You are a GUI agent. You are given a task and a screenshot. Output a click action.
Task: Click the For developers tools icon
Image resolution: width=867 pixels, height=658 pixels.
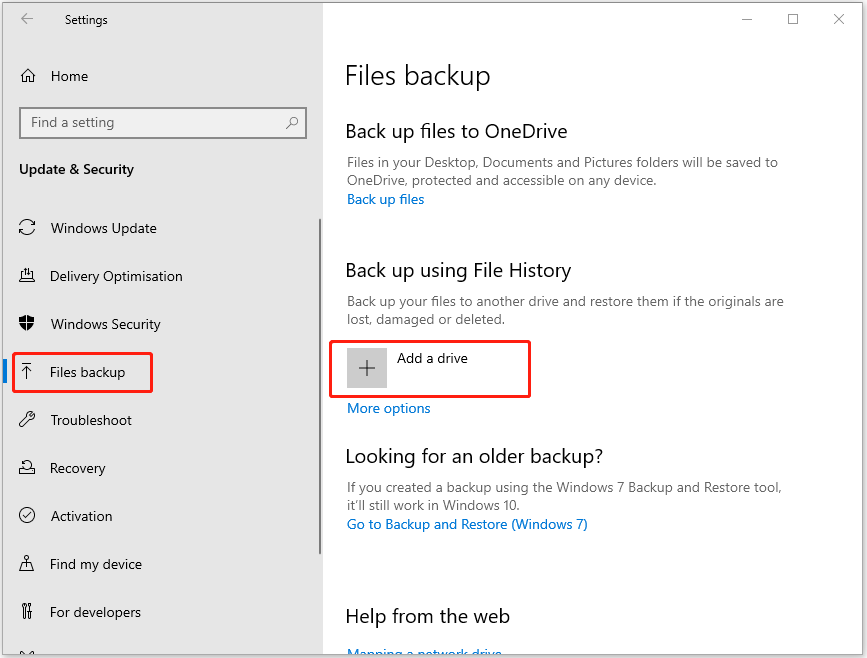click(x=27, y=612)
